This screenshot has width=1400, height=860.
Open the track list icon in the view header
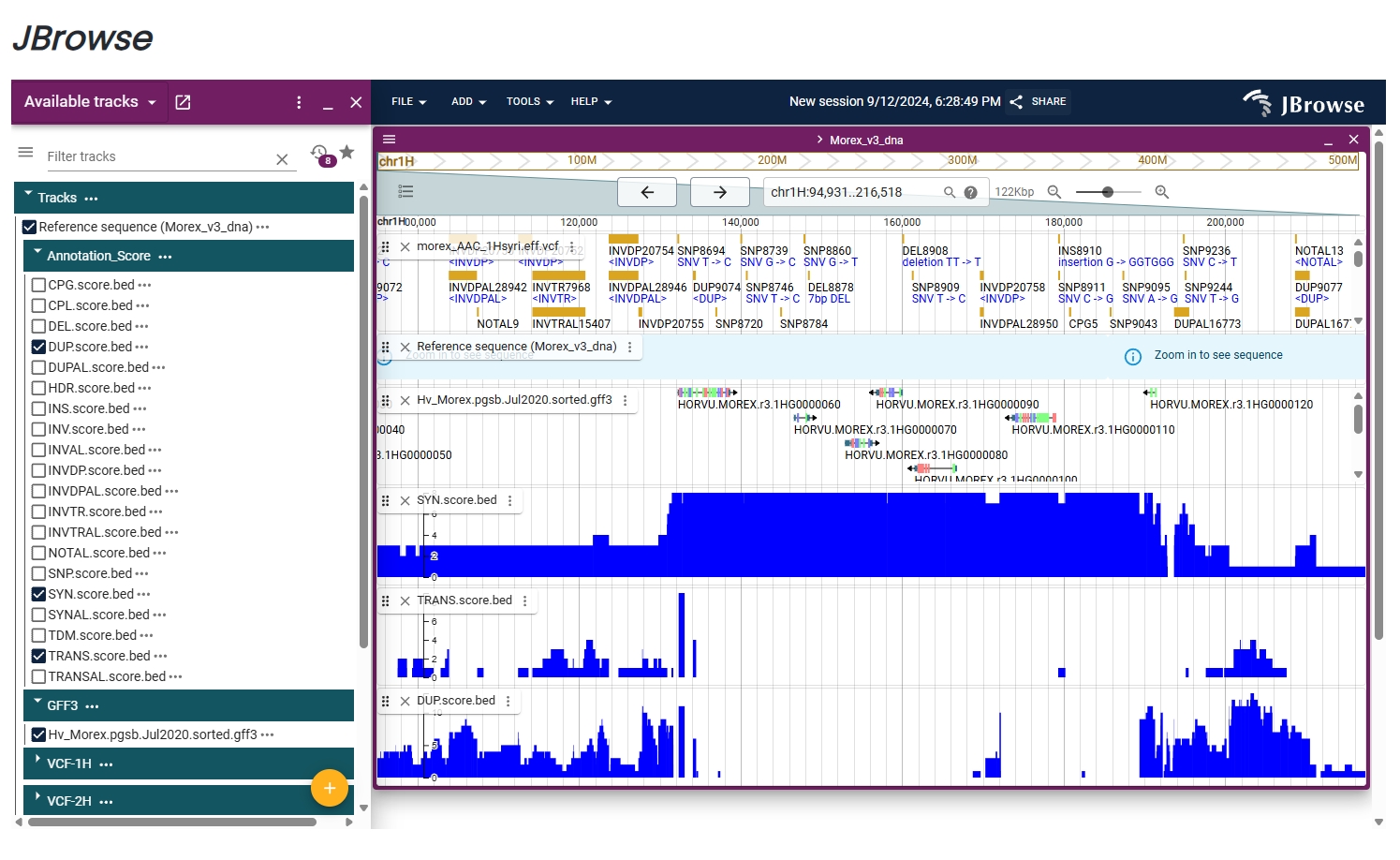[405, 191]
